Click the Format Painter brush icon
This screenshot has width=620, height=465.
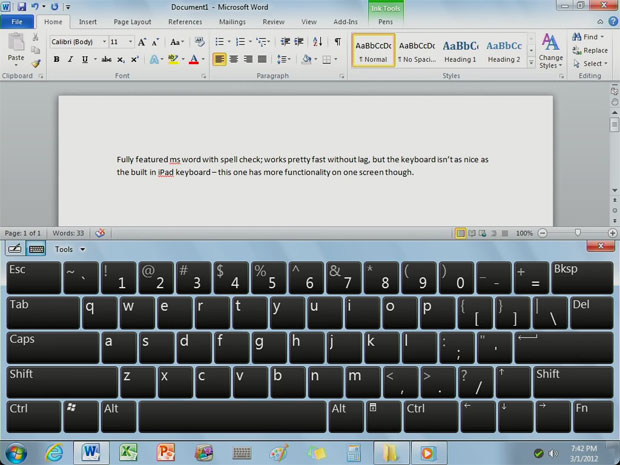point(36,63)
